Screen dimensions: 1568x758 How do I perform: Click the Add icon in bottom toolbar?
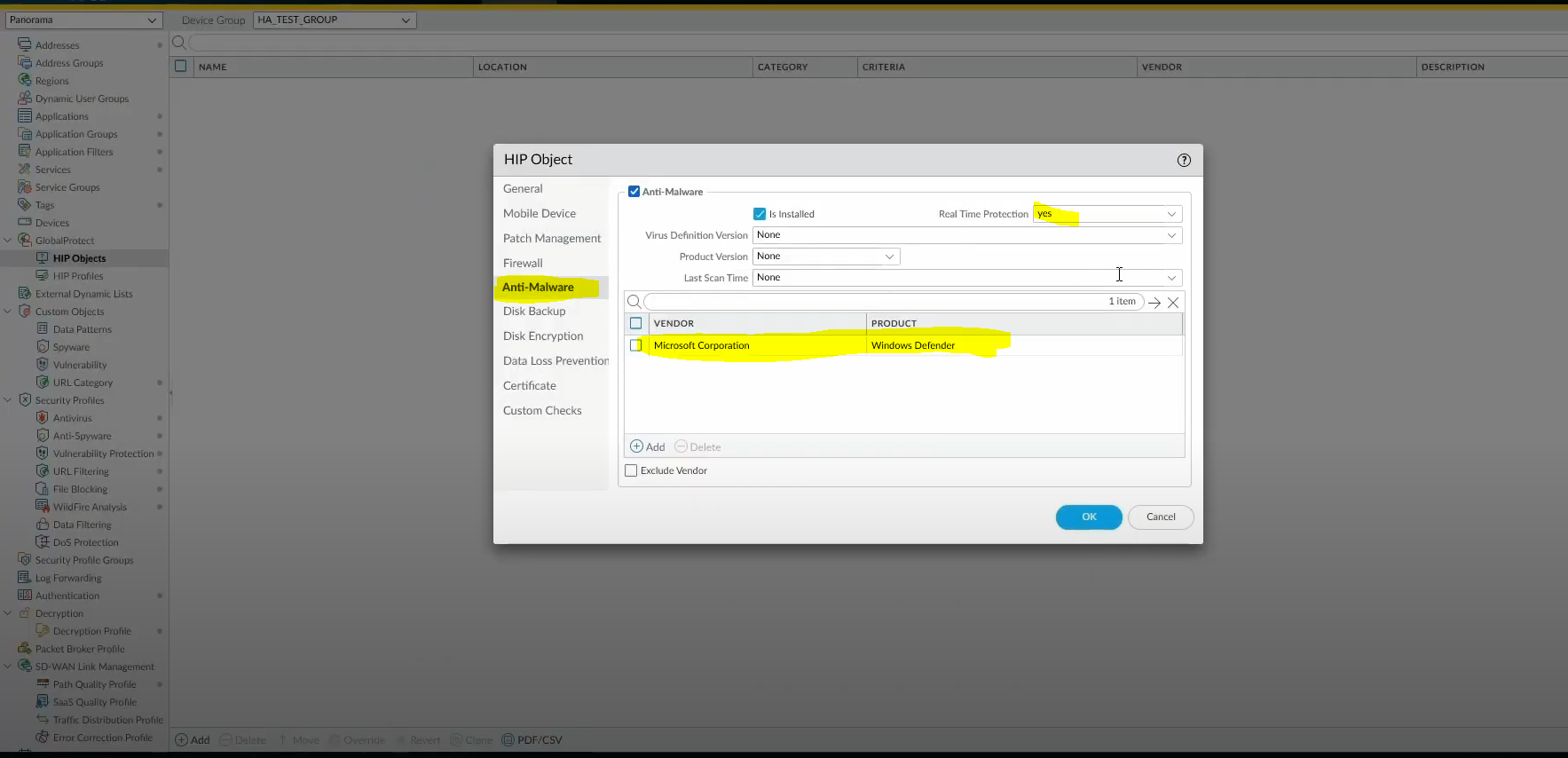coord(182,739)
